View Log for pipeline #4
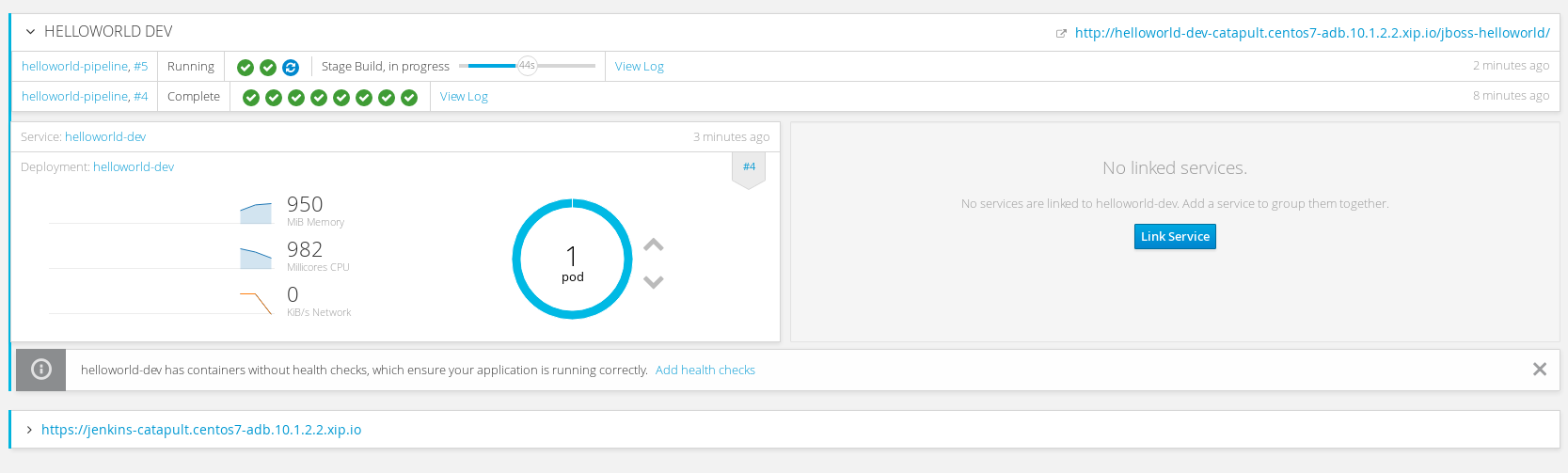The image size is (1568, 473). click(464, 97)
